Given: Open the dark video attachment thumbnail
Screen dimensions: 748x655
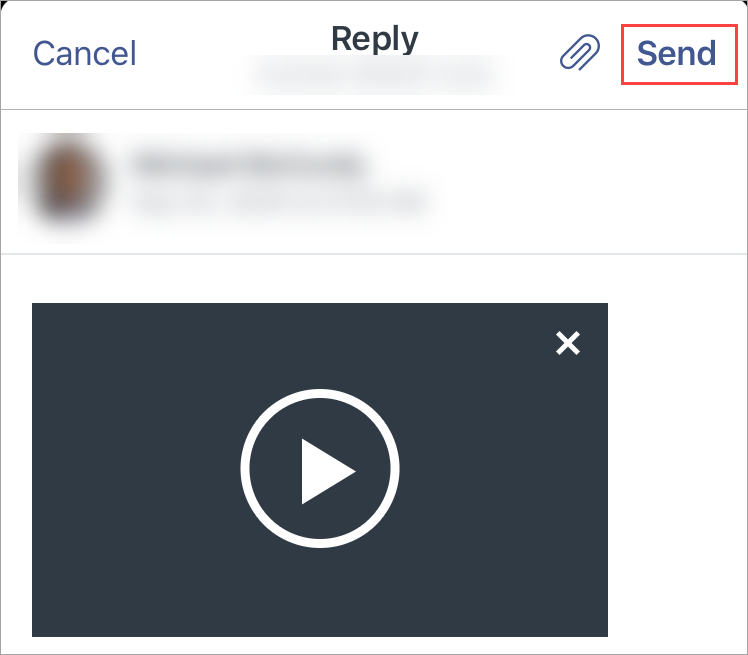Looking at the screenshot, I should tap(320, 469).
